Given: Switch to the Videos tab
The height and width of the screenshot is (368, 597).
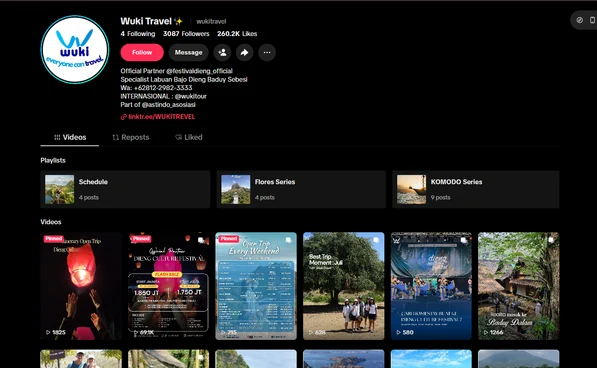Looking at the screenshot, I should [70, 137].
